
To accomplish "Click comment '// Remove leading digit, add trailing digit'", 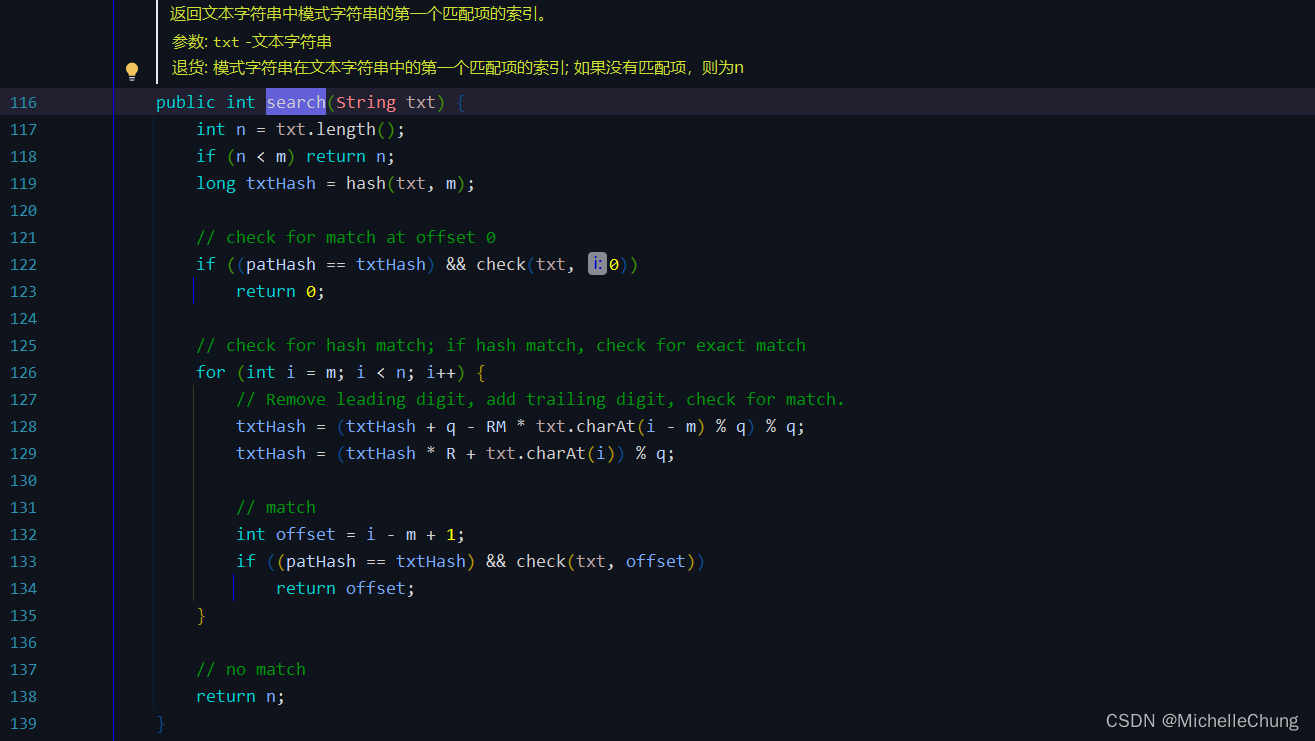I will [x=541, y=399].
